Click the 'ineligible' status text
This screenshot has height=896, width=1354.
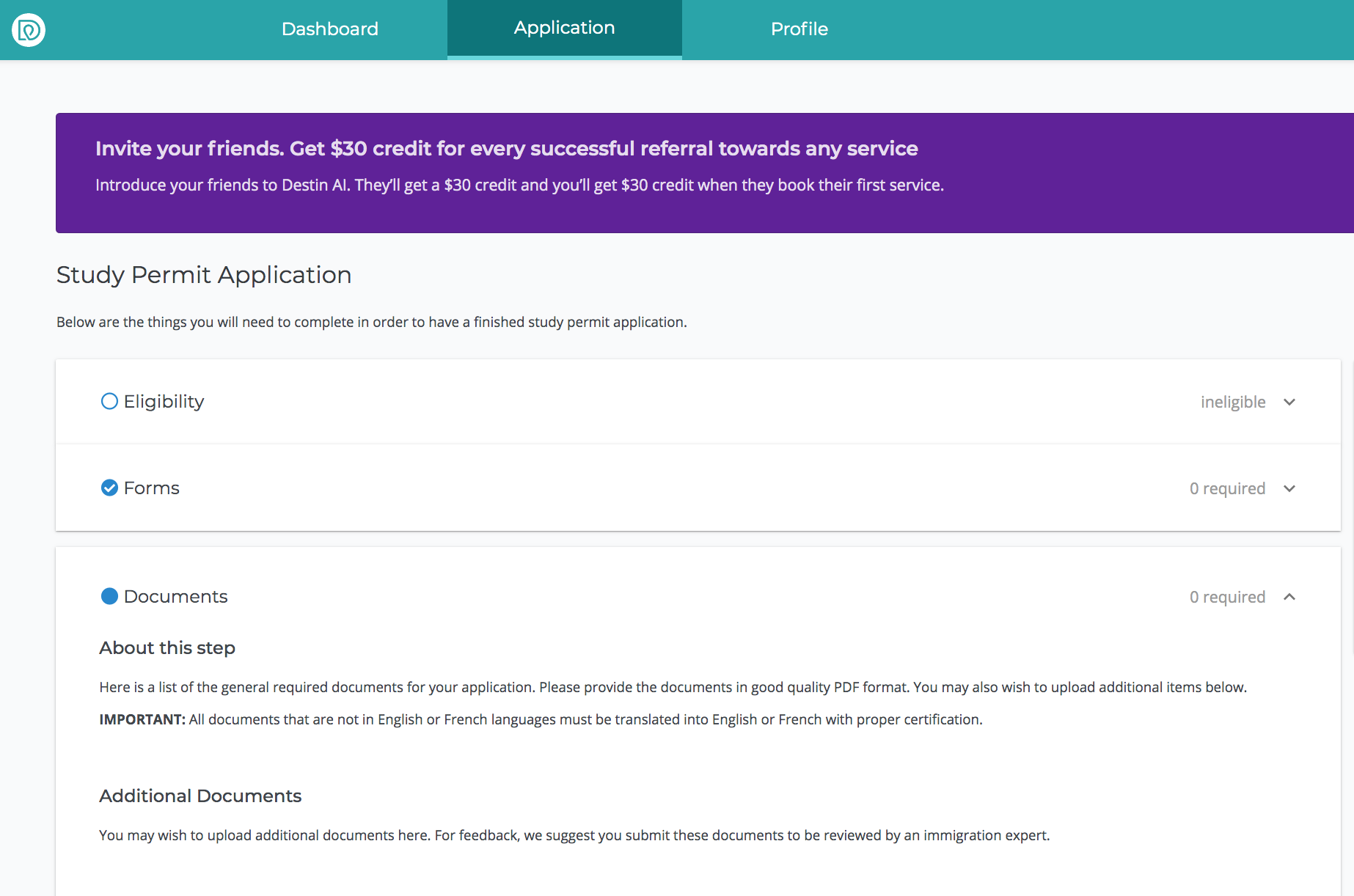coord(1233,402)
